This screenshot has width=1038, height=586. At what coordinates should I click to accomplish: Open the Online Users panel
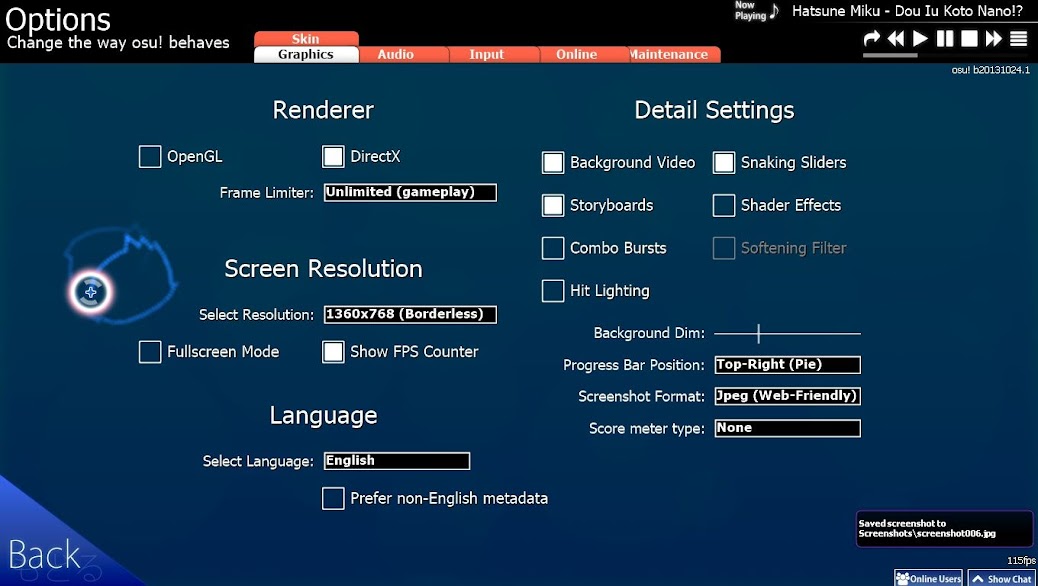[x=928, y=578]
